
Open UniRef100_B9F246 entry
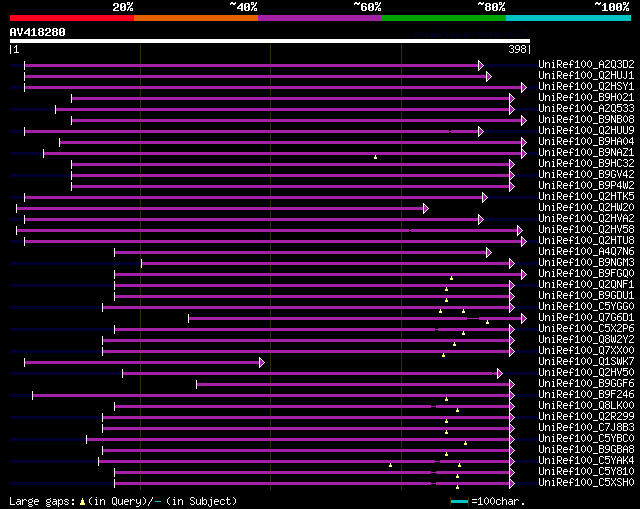[586, 395]
